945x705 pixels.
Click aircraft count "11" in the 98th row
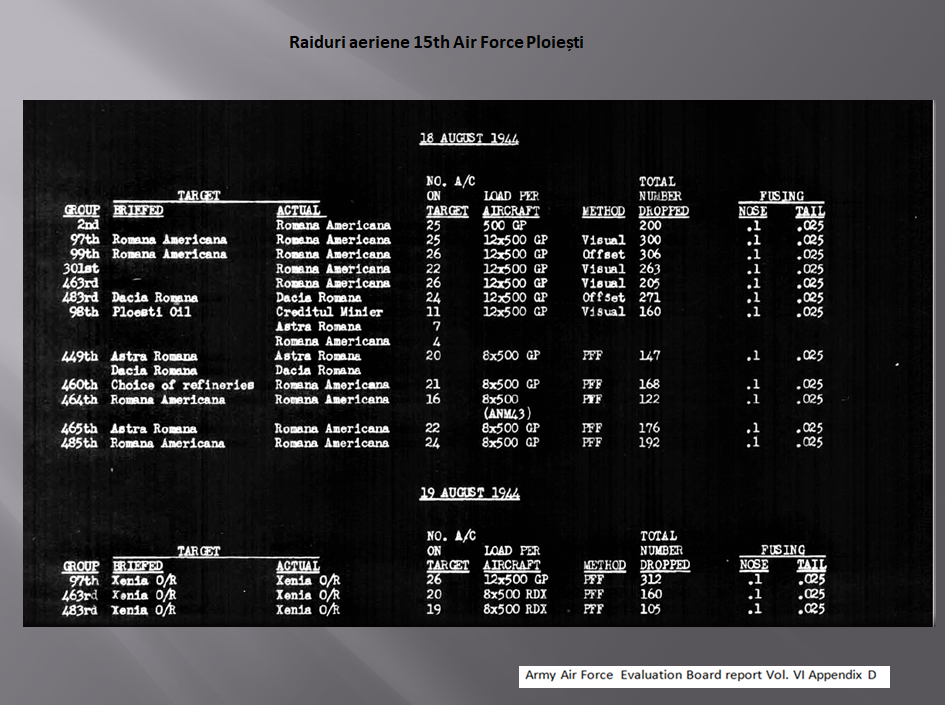(x=433, y=312)
